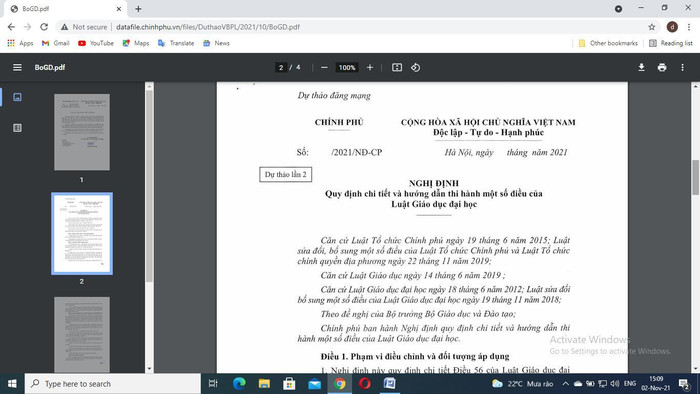This screenshot has height=394, width=700.
Task: Print the PDF document
Action: 662,67
